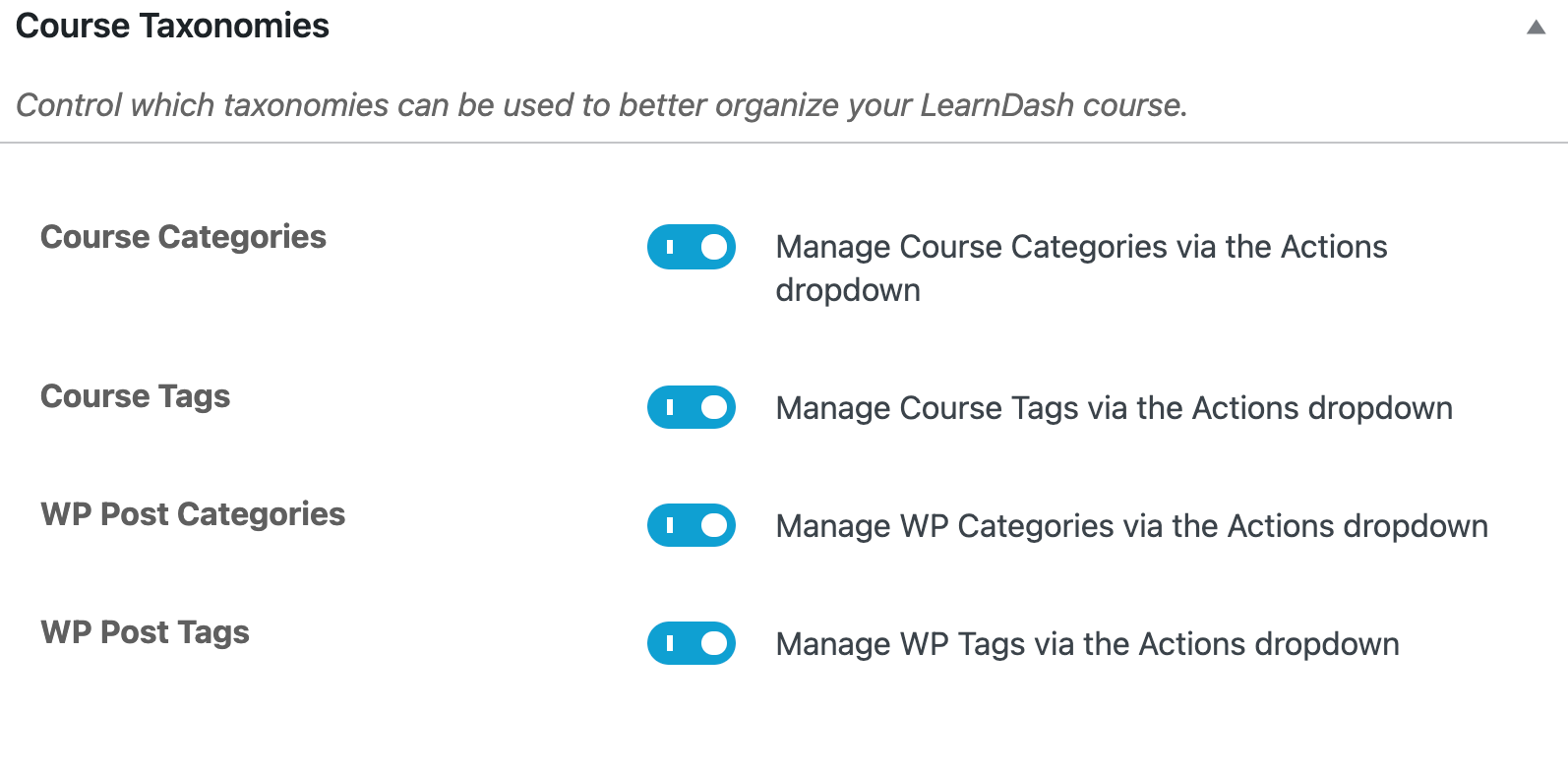Click the Course Tags setting label
The height and width of the screenshot is (771, 1568).
pos(135,396)
